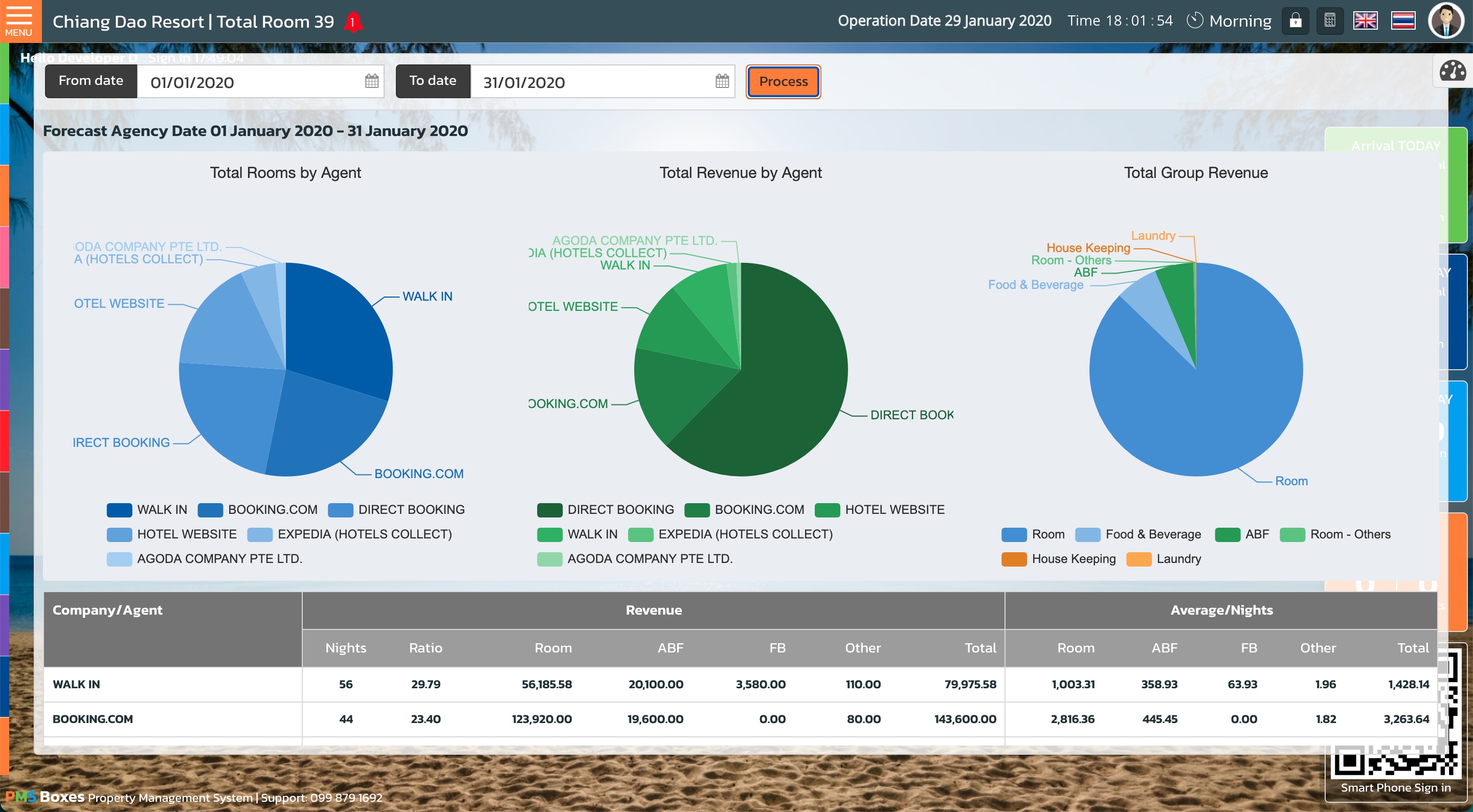Open From date calendar picker icon
This screenshot has width=1473, height=812.
[372, 82]
